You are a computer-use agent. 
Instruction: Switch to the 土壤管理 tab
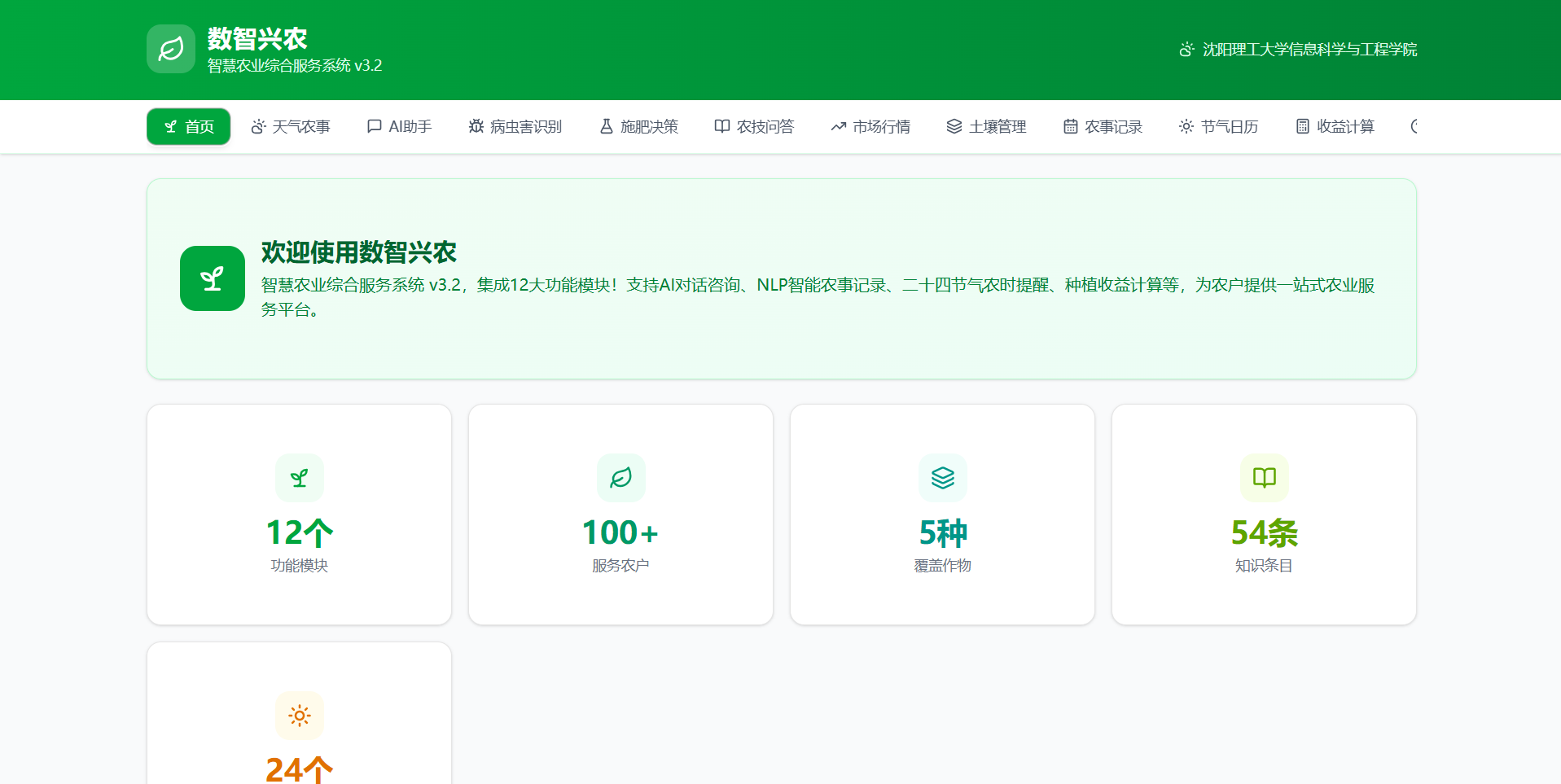coord(987,126)
